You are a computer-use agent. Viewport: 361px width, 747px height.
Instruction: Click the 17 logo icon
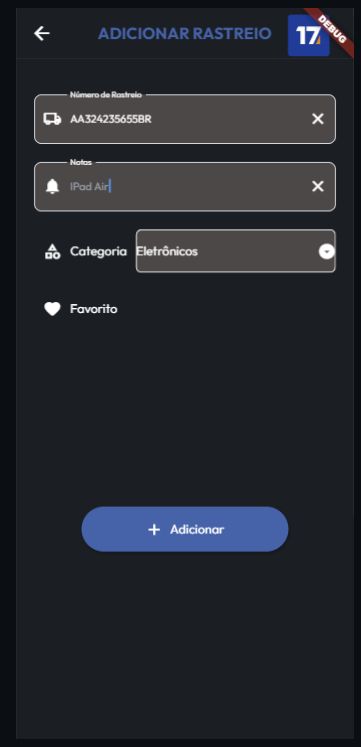309,35
